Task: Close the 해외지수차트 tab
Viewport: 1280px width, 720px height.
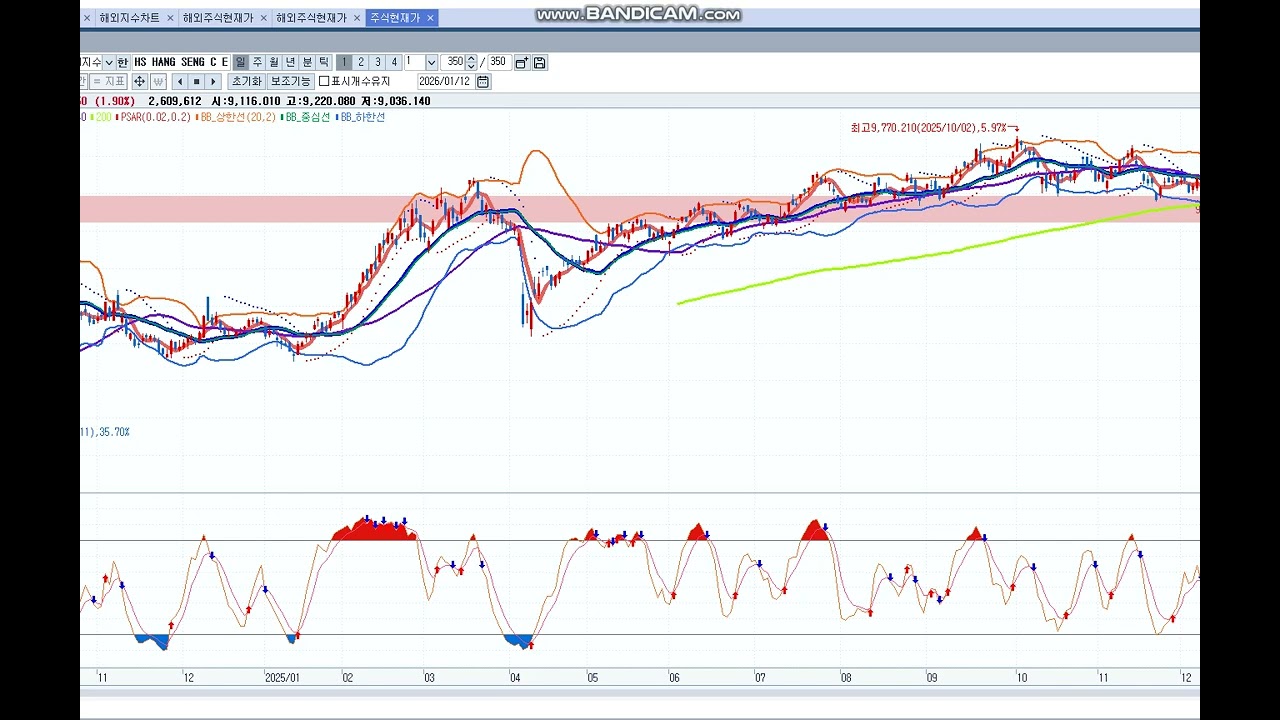Action: pyautogui.click(x=170, y=18)
